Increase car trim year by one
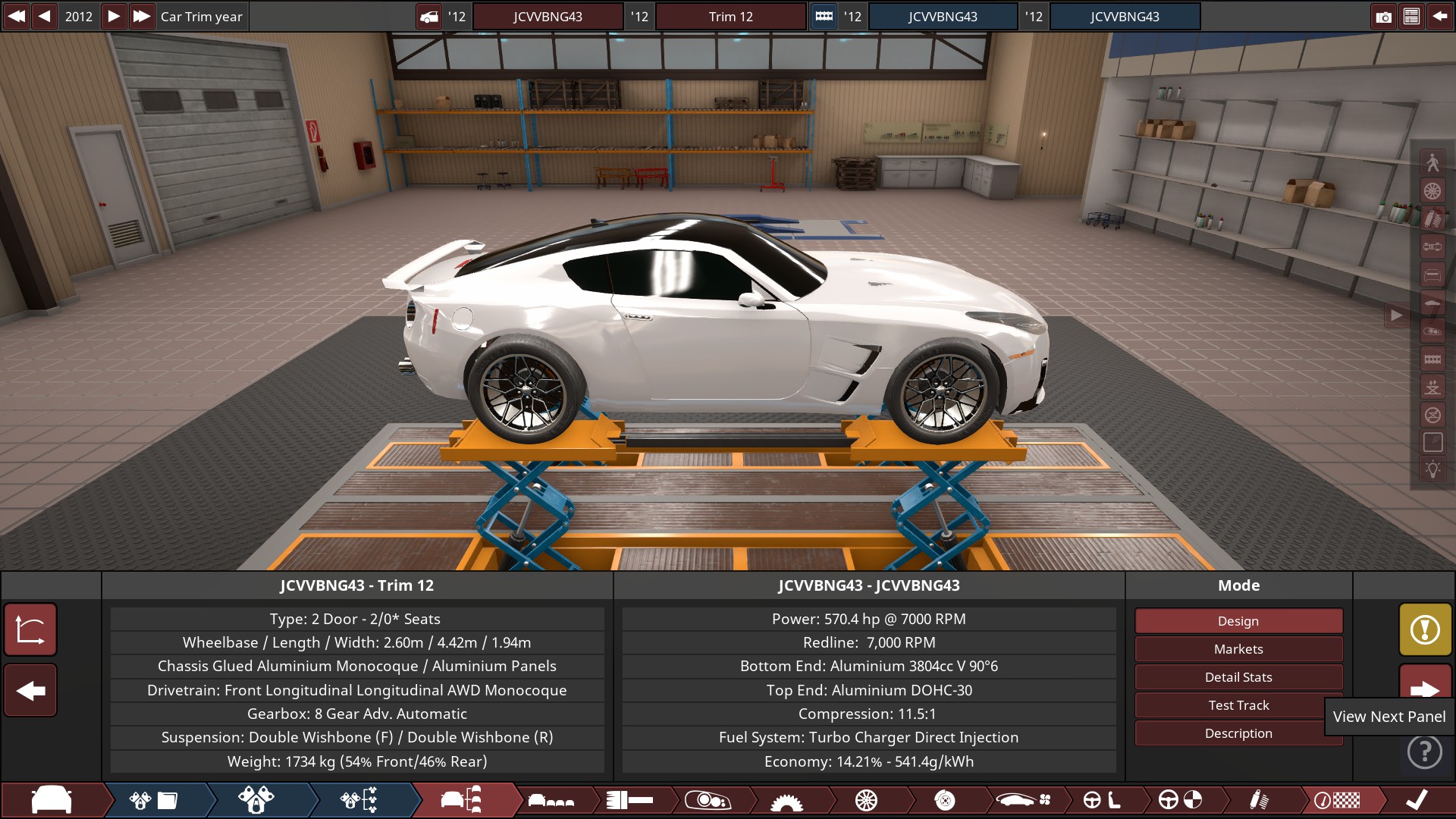 click(x=113, y=16)
